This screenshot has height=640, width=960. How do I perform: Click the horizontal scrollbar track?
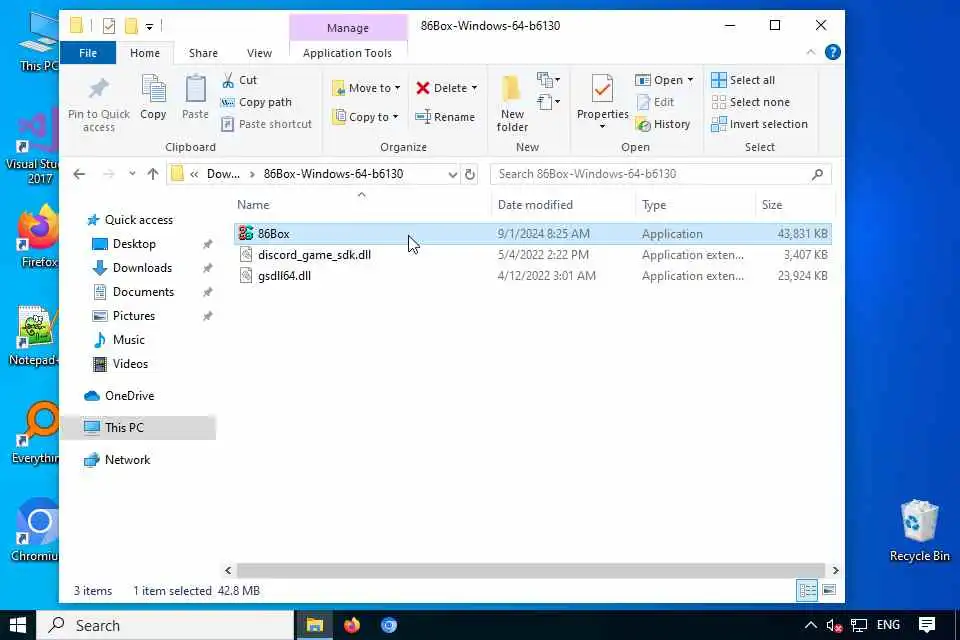tap(531, 571)
